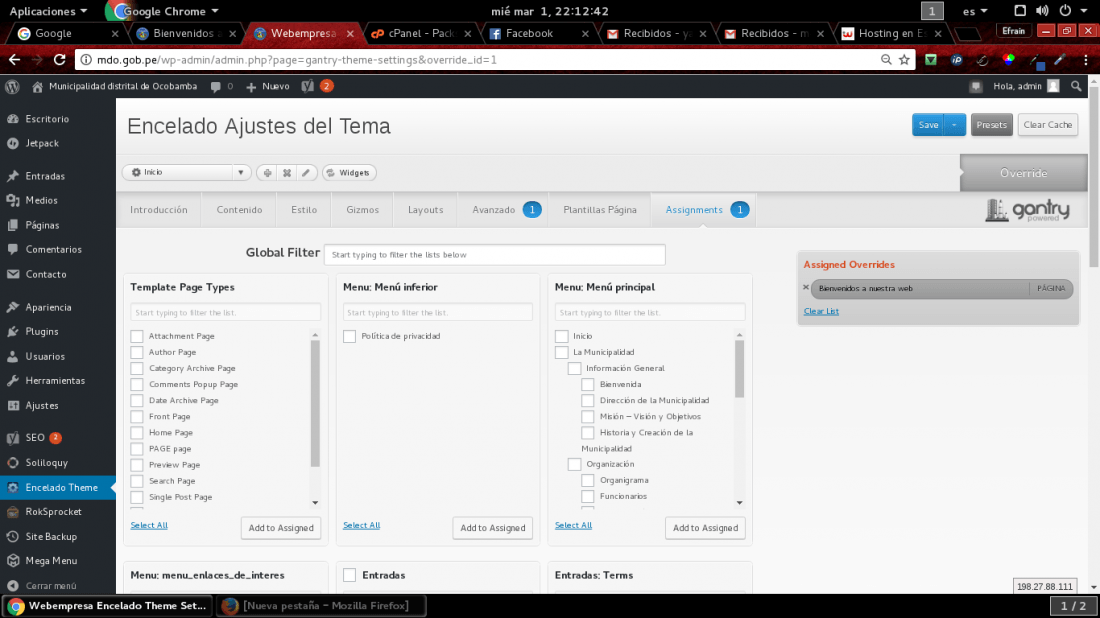Open the Gizmos tab
The image size is (1100, 618).
click(x=363, y=210)
